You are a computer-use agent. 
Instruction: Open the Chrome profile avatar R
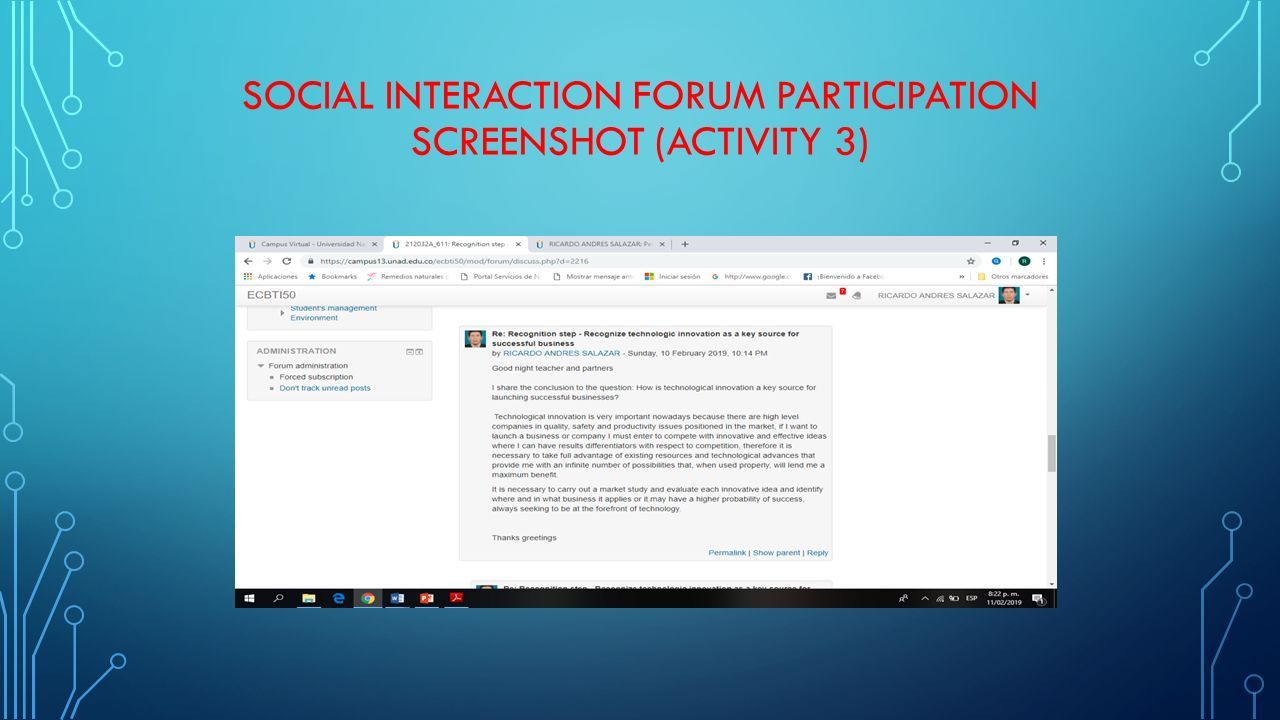[x=1024, y=261]
